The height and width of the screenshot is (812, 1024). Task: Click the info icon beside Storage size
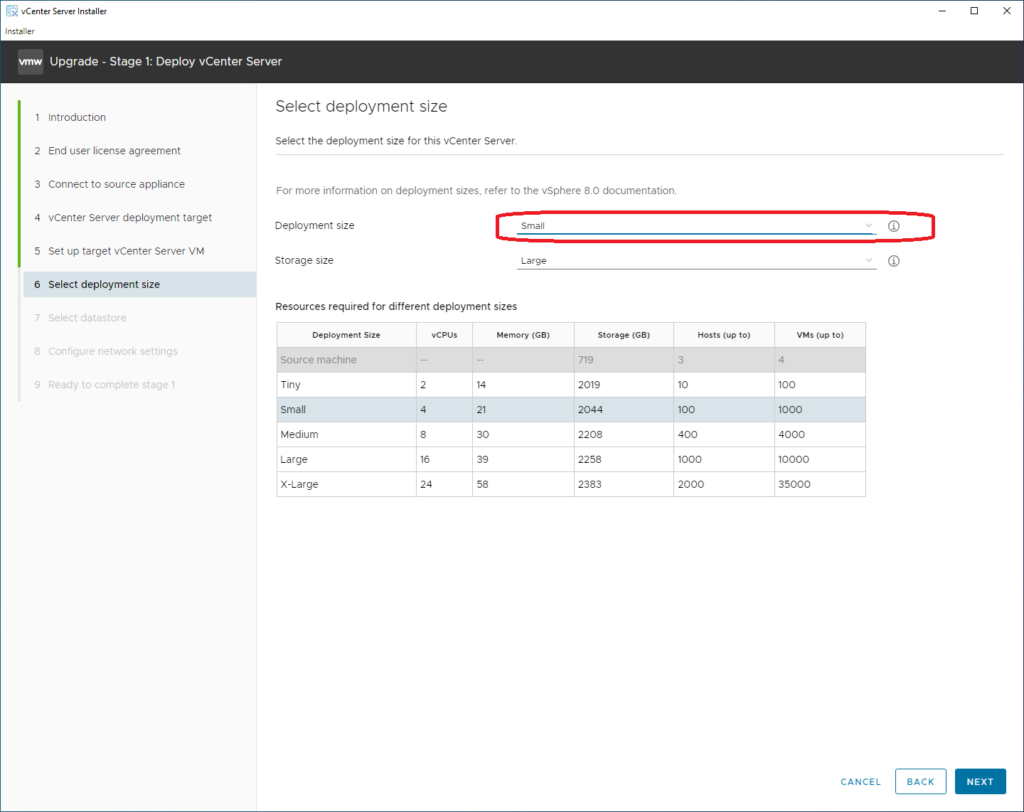pyautogui.click(x=894, y=261)
